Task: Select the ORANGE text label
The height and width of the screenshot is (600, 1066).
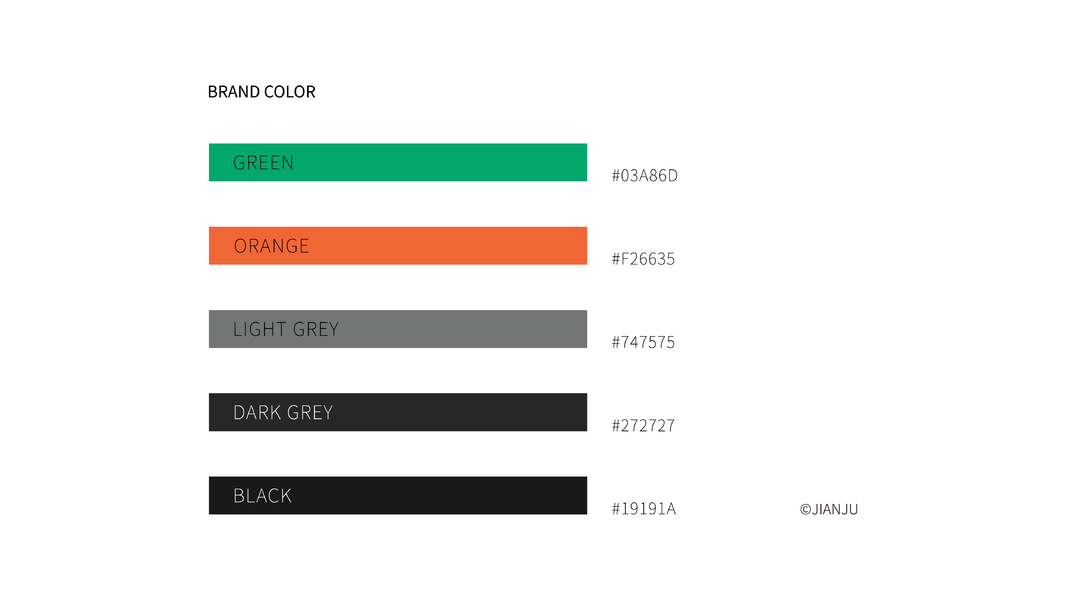Action: pyautogui.click(x=271, y=246)
